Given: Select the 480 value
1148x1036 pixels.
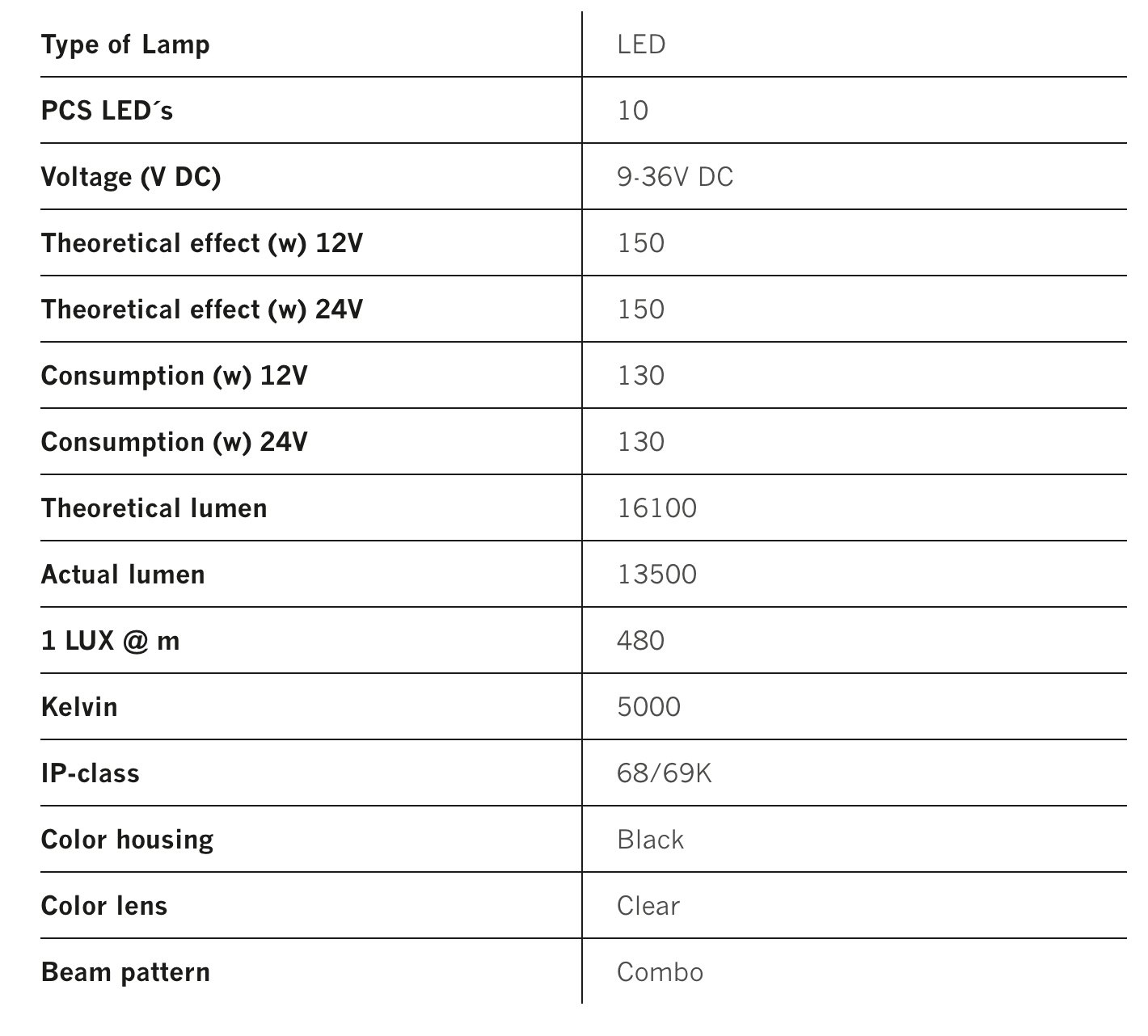Looking at the screenshot, I should coord(640,641).
